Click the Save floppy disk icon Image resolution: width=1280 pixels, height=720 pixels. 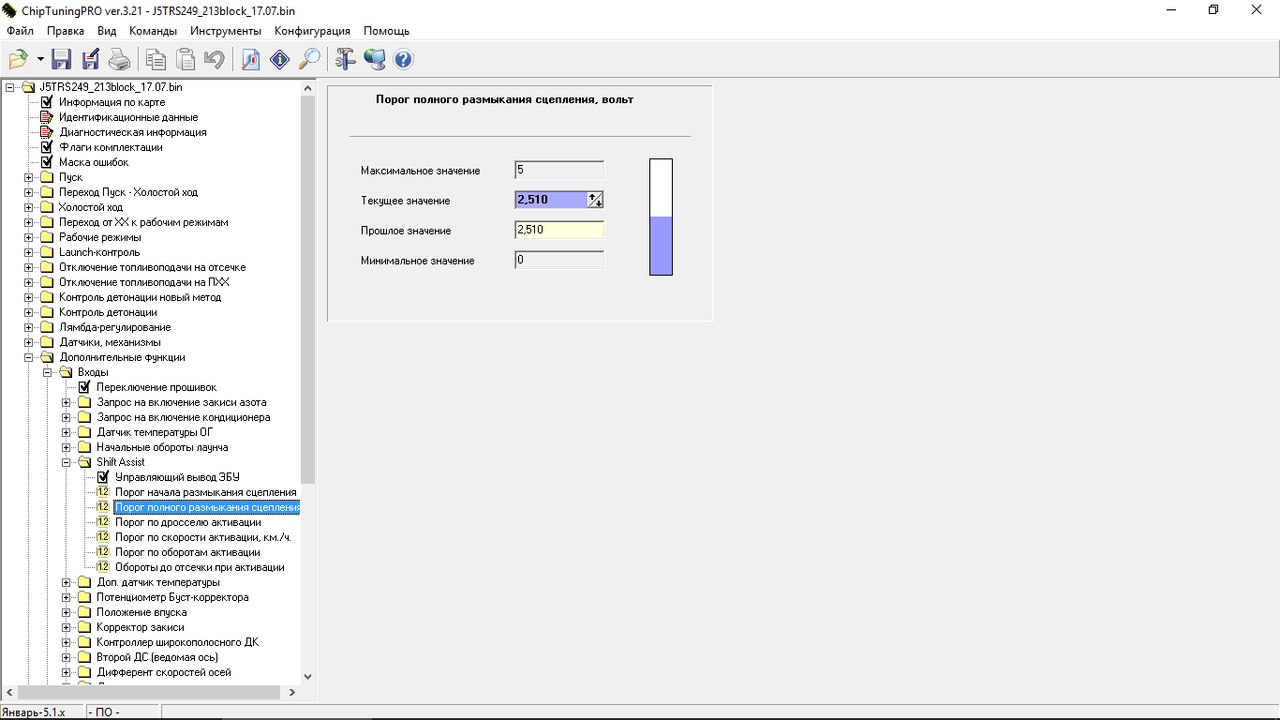point(61,60)
